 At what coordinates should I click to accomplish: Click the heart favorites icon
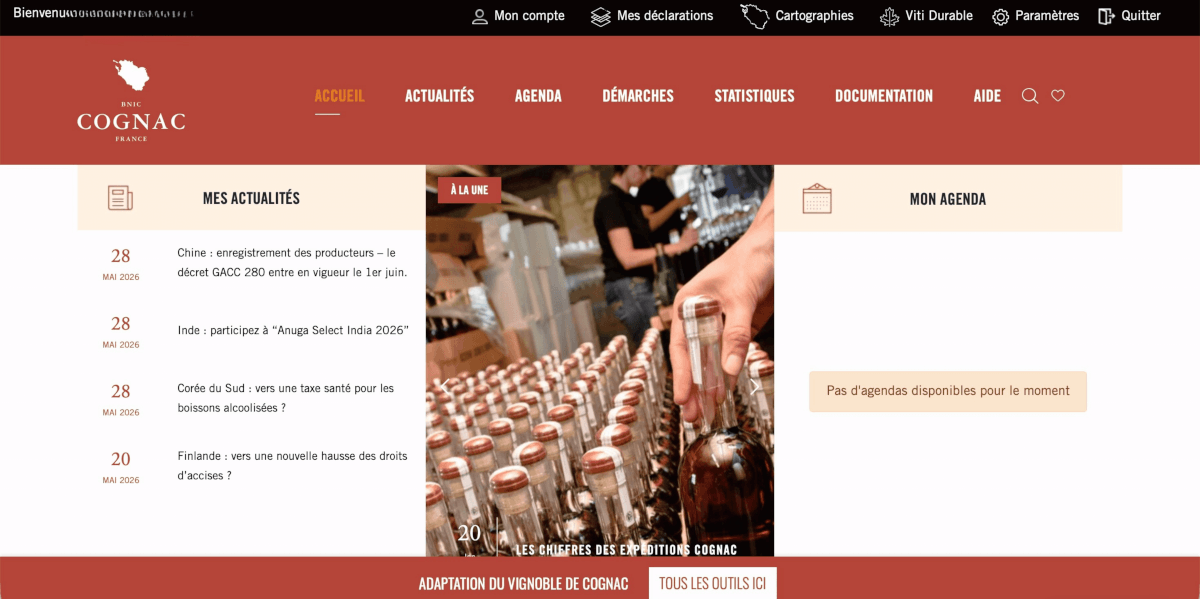pyautogui.click(x=1058, y=96)
